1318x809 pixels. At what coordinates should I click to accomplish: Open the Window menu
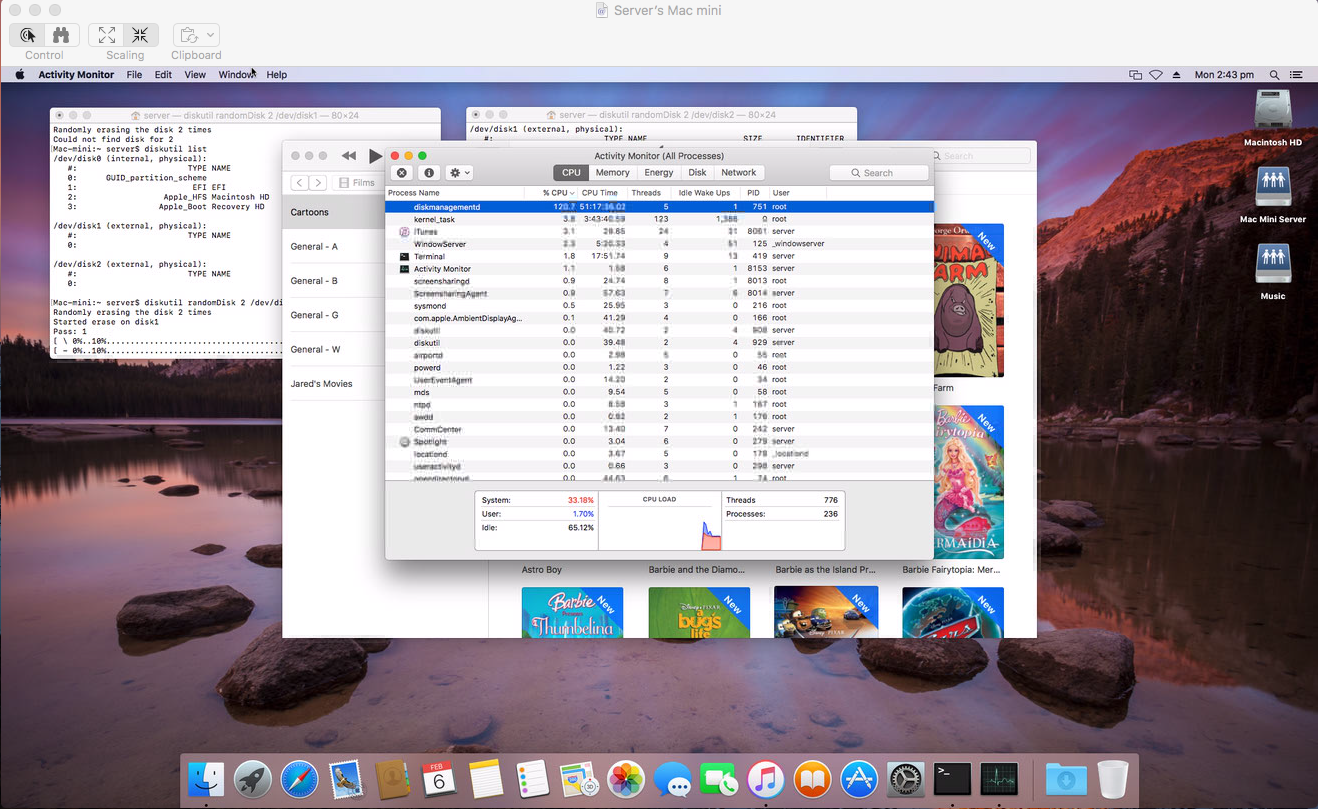pos(237,75)
